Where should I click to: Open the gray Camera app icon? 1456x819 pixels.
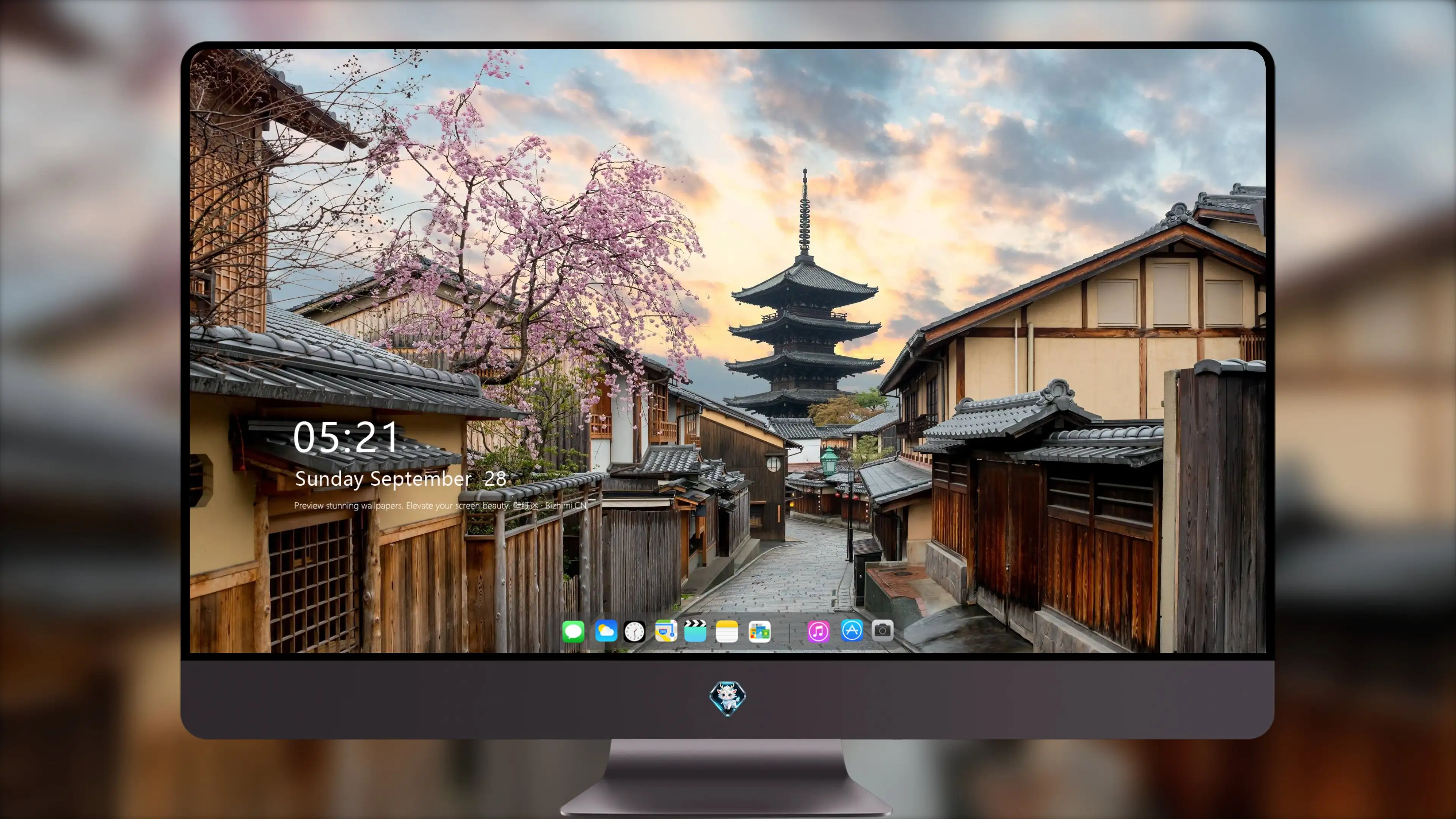[x=882, y=630]
